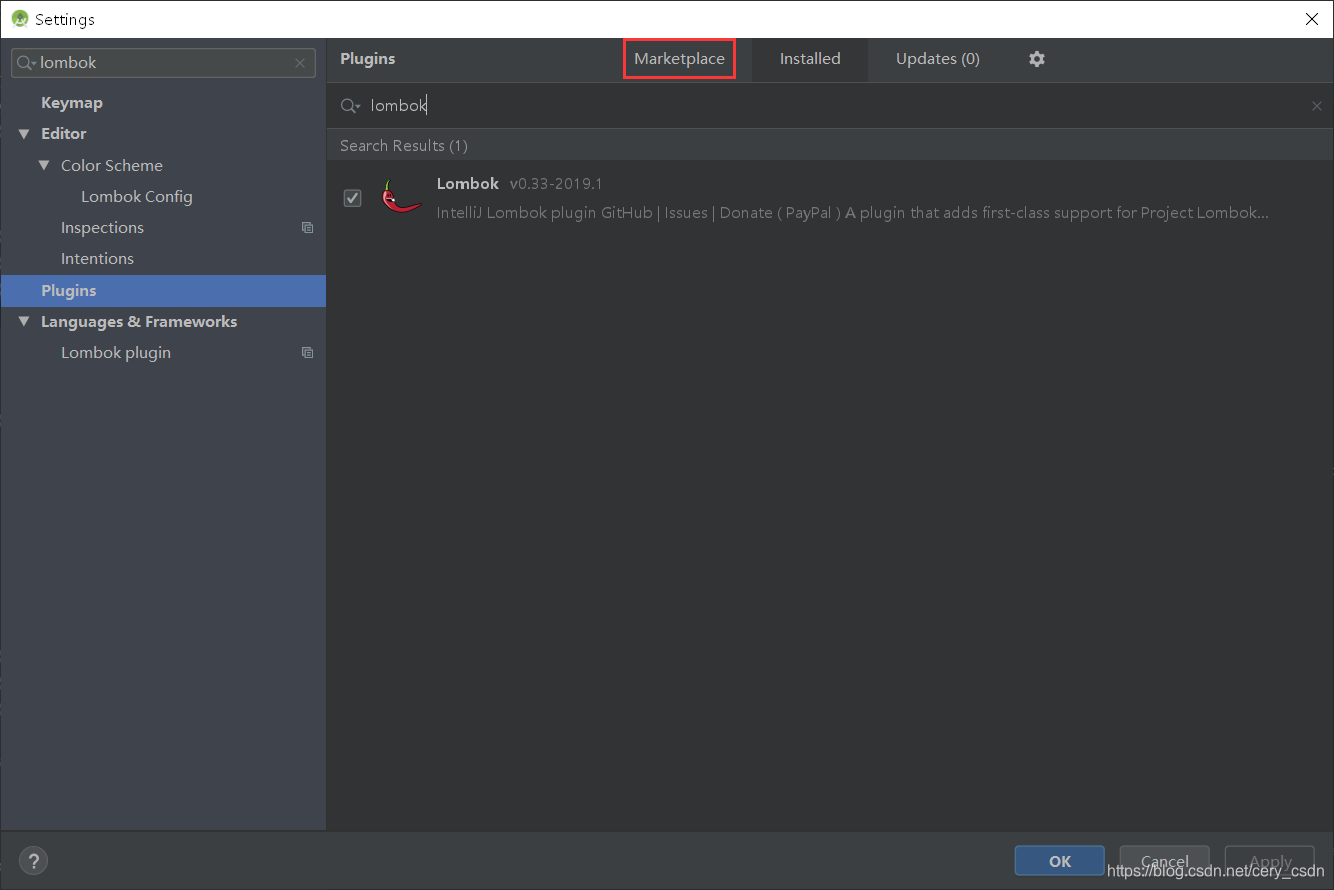
Task: Open the plugins gear options menu
Action: (x=1037, y=59)
